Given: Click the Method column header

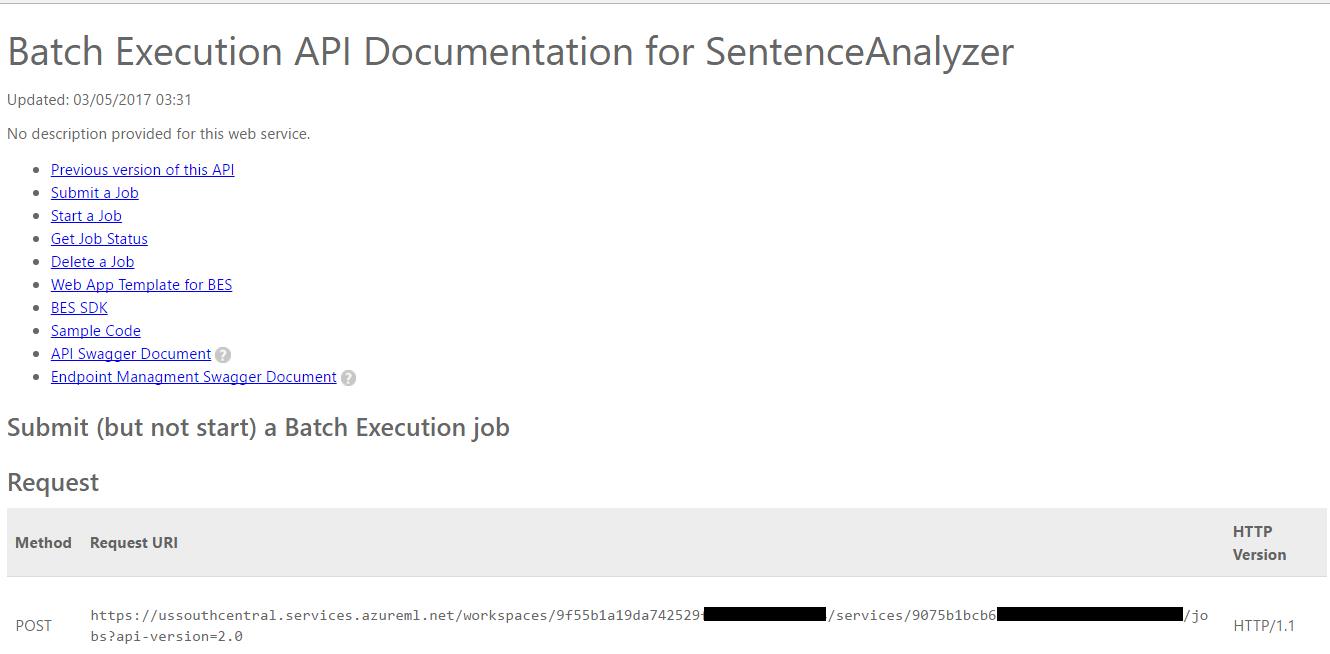Looking at the screenshot, I should coord(43,543).
